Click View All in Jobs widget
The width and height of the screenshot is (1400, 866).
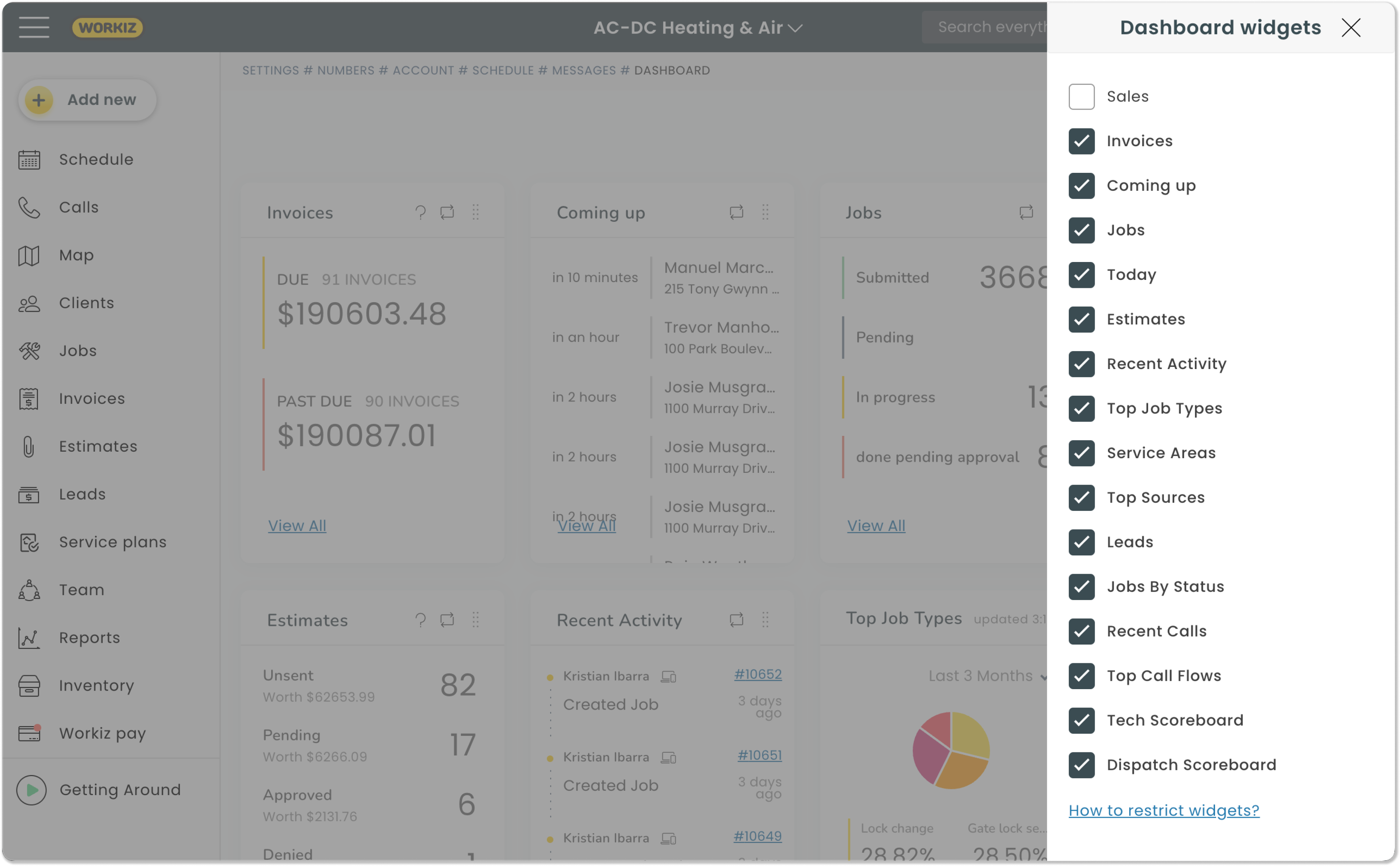(876, 526)
